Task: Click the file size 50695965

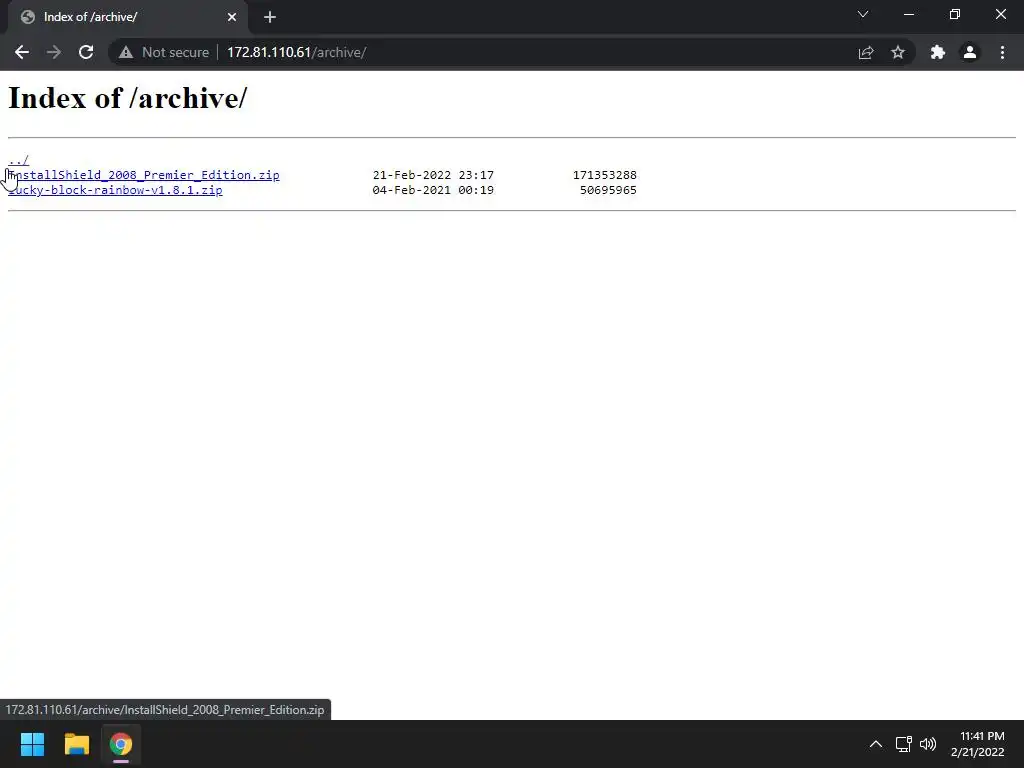Action: click(608, 190)
